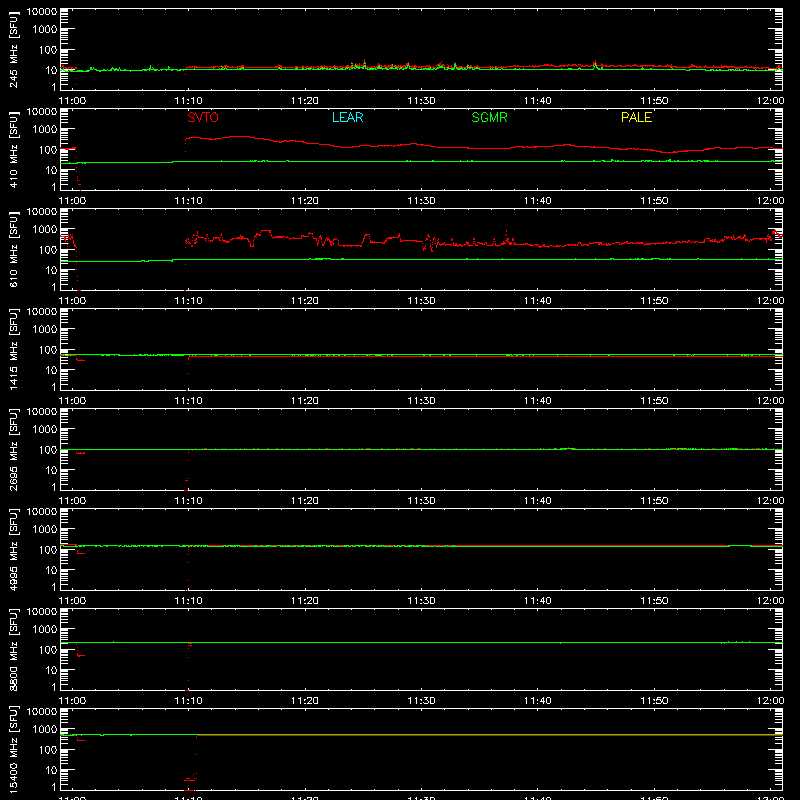This screenshot has width=800, height=800.
Task: Click the 11:00 tick label under 245 MHz plot
Action: point(72,101)
